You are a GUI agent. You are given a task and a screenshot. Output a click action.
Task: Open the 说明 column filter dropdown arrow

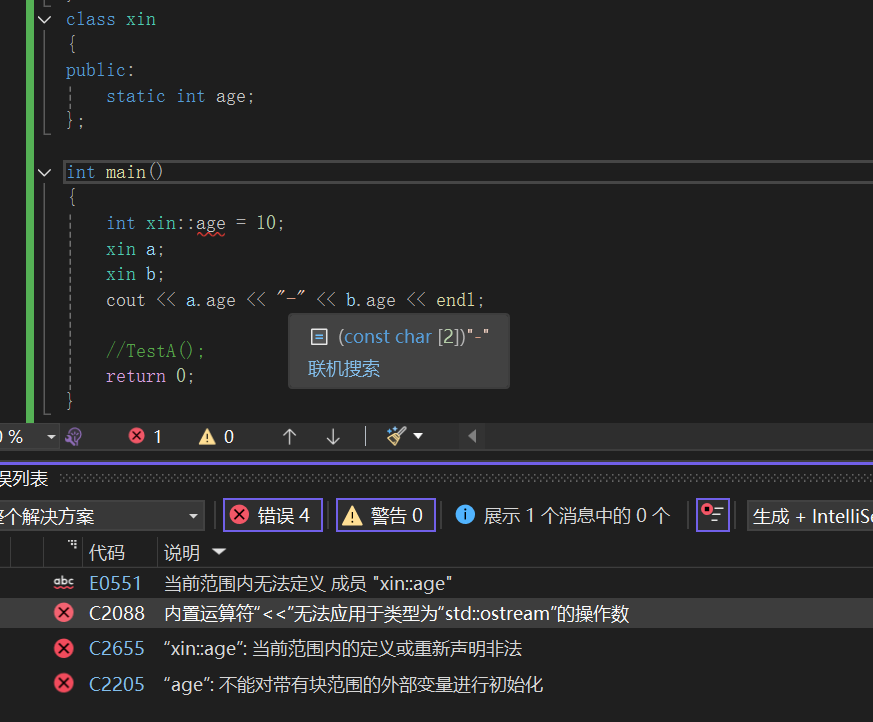219,551
